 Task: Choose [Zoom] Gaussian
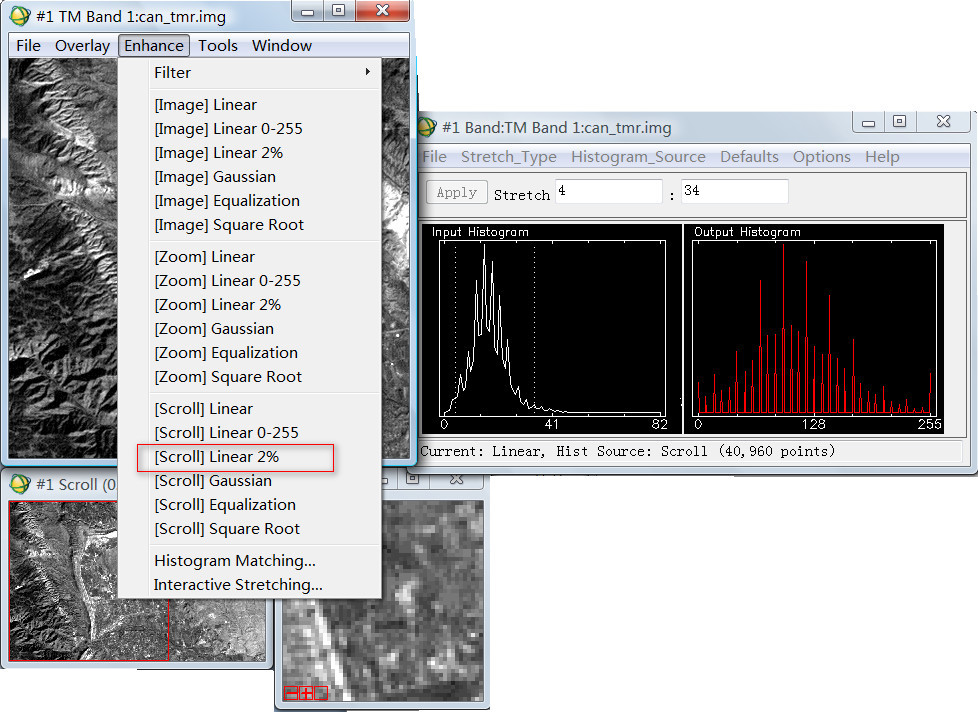coord(214,329)
